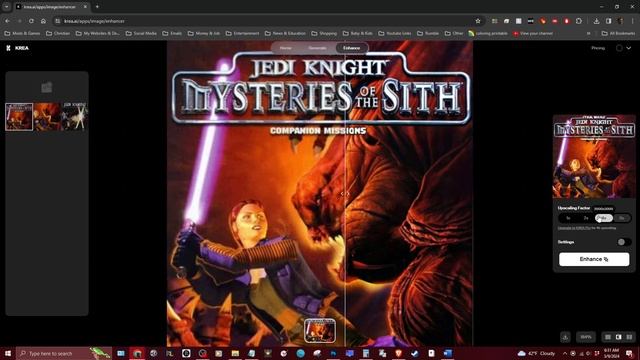Click the preview image in right panel

point(594,156)
